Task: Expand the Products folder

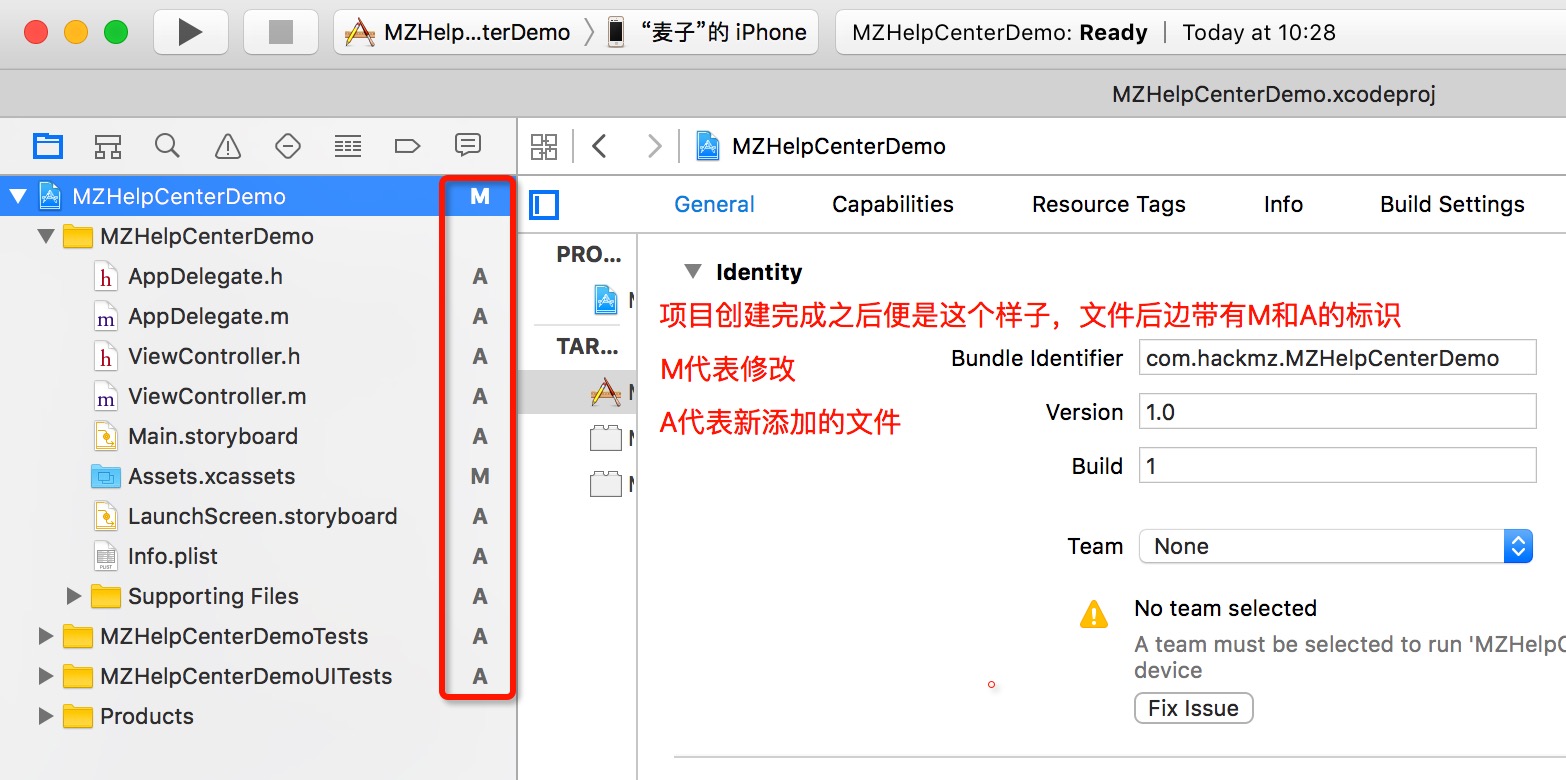Action: [45, 716]
